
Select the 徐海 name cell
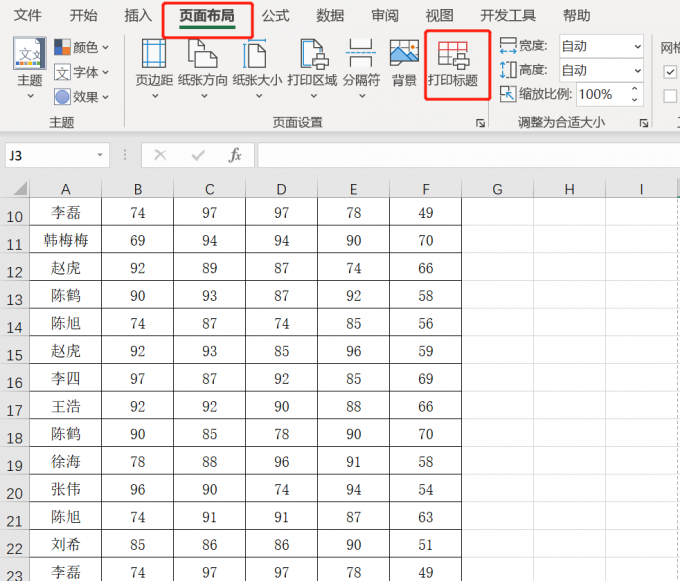pyautogui.click(x=65, y=461)
